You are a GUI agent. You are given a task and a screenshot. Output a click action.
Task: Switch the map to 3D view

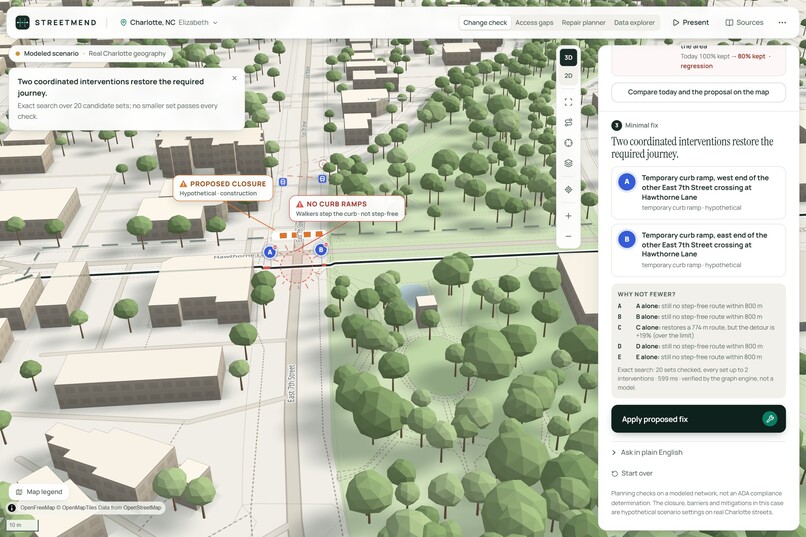[x=568, y=58]
